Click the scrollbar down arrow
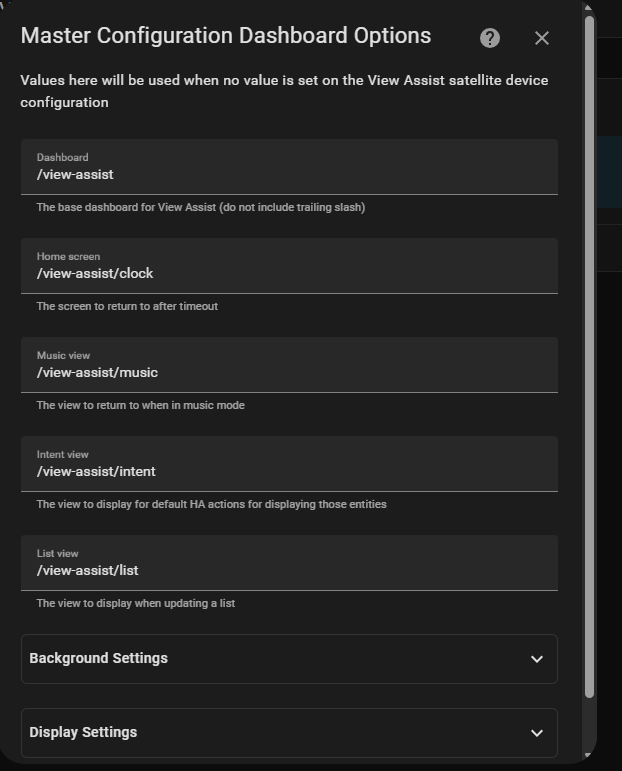This screenshot has width=622, height=771. coord(589,755)
